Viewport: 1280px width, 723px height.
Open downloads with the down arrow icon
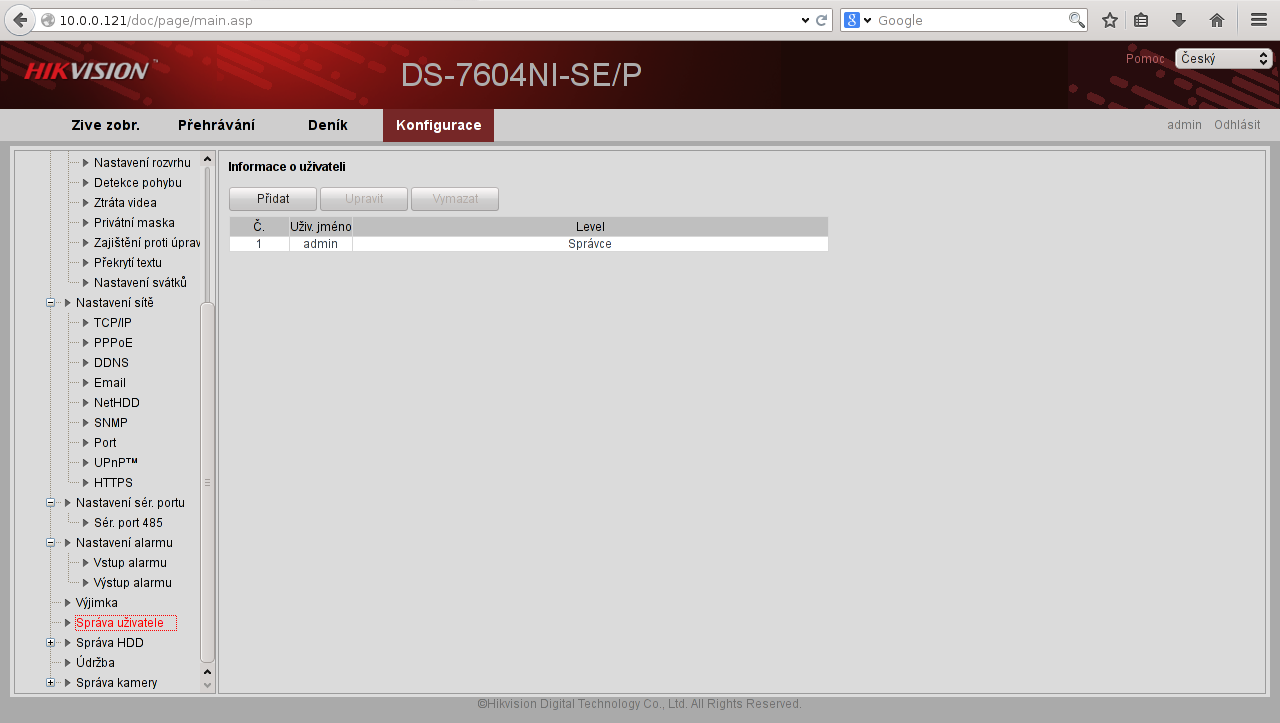point(1179,20)
